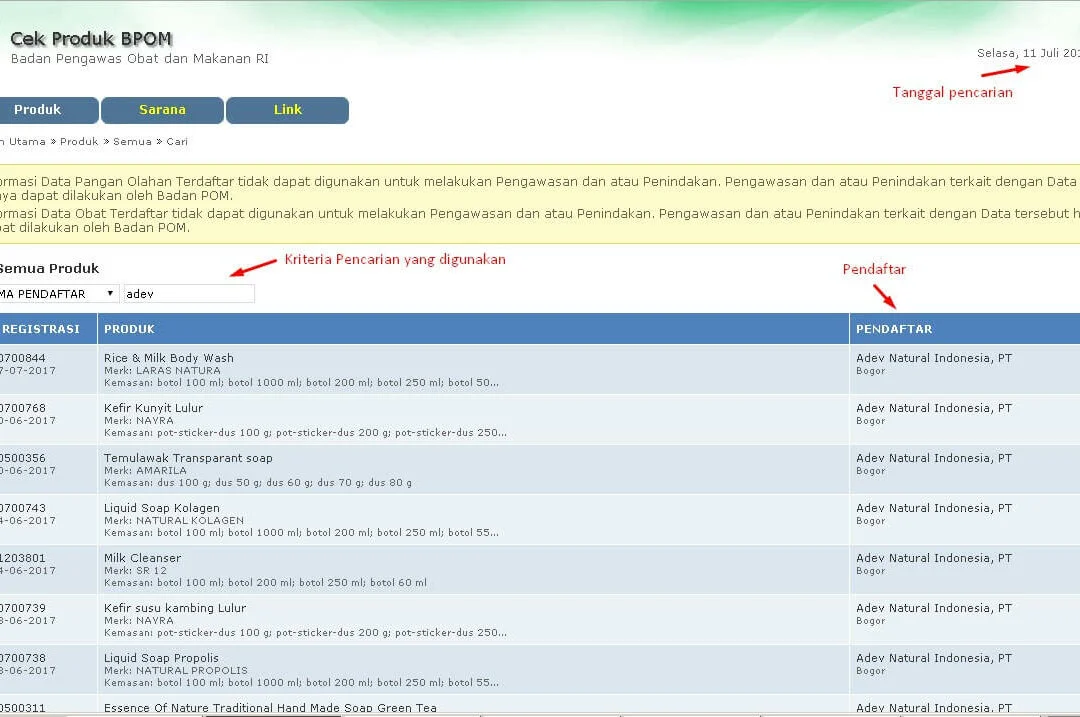This screenshot has width=1080, height=717.
Task: Open the Sarana menu tab
Action: coord(162,110)
